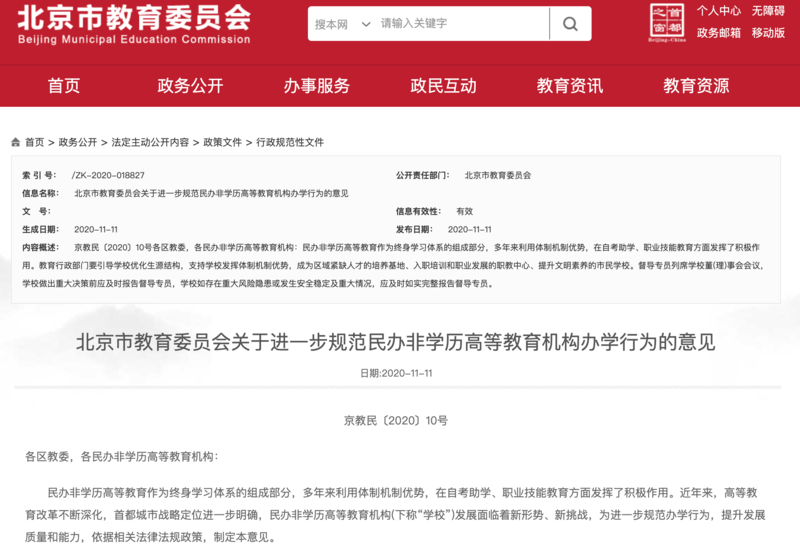Click 法定主动公开内容 breadcrumb link
The height and width of the screenshot is (559, 800).
coord(150,142)
